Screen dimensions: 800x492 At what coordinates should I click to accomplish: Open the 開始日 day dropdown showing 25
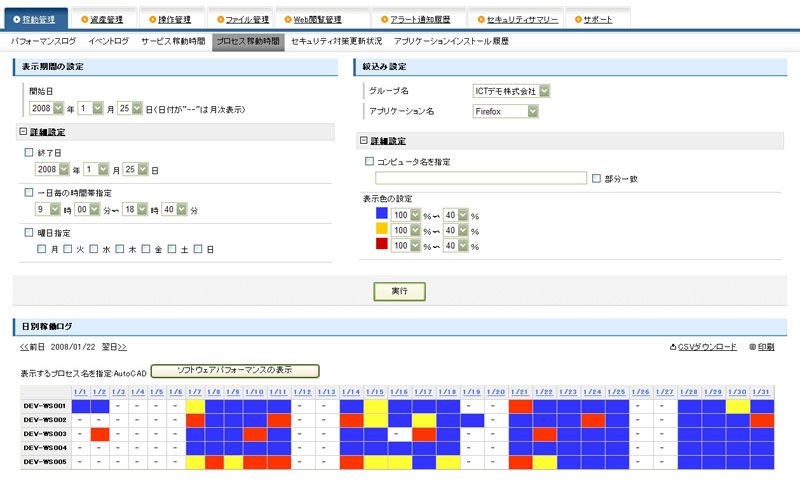[130, 108]
